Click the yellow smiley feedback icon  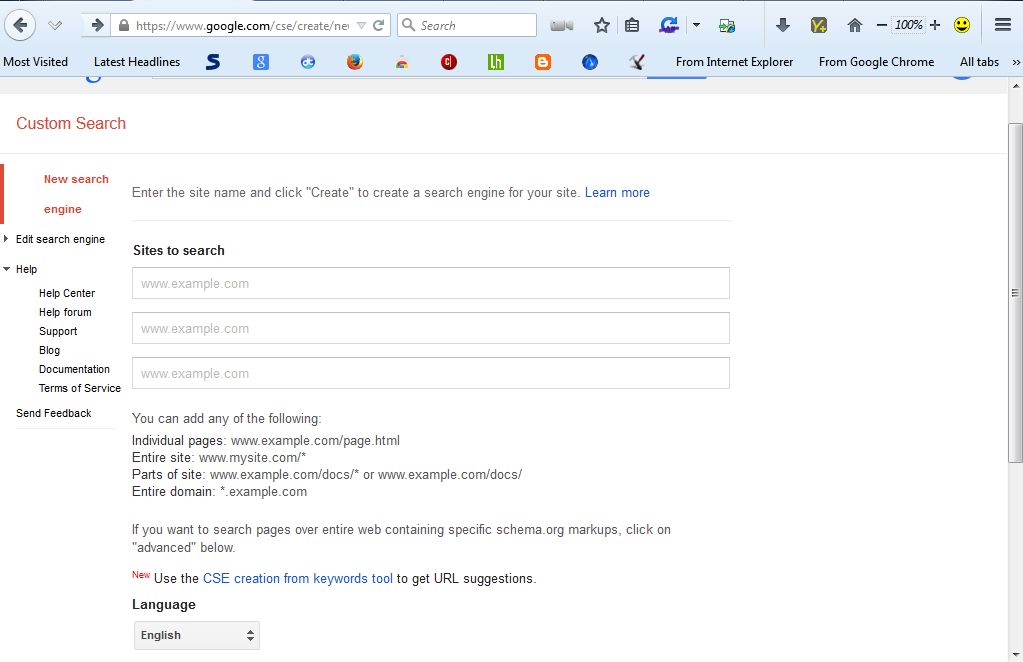point(962,25)
